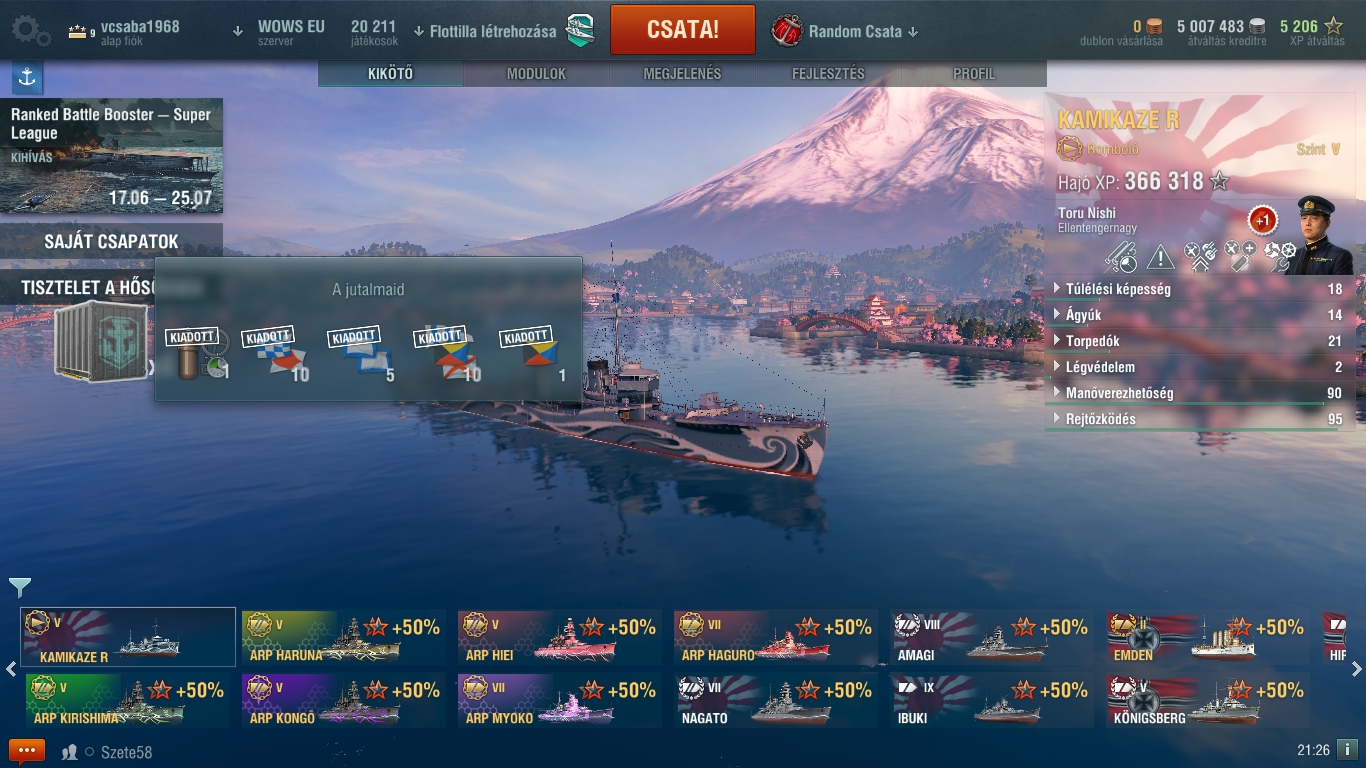Expand the Túlélési képesség stat
Viewport: 1366px width, 768px height.
[x=1200, y=289]
